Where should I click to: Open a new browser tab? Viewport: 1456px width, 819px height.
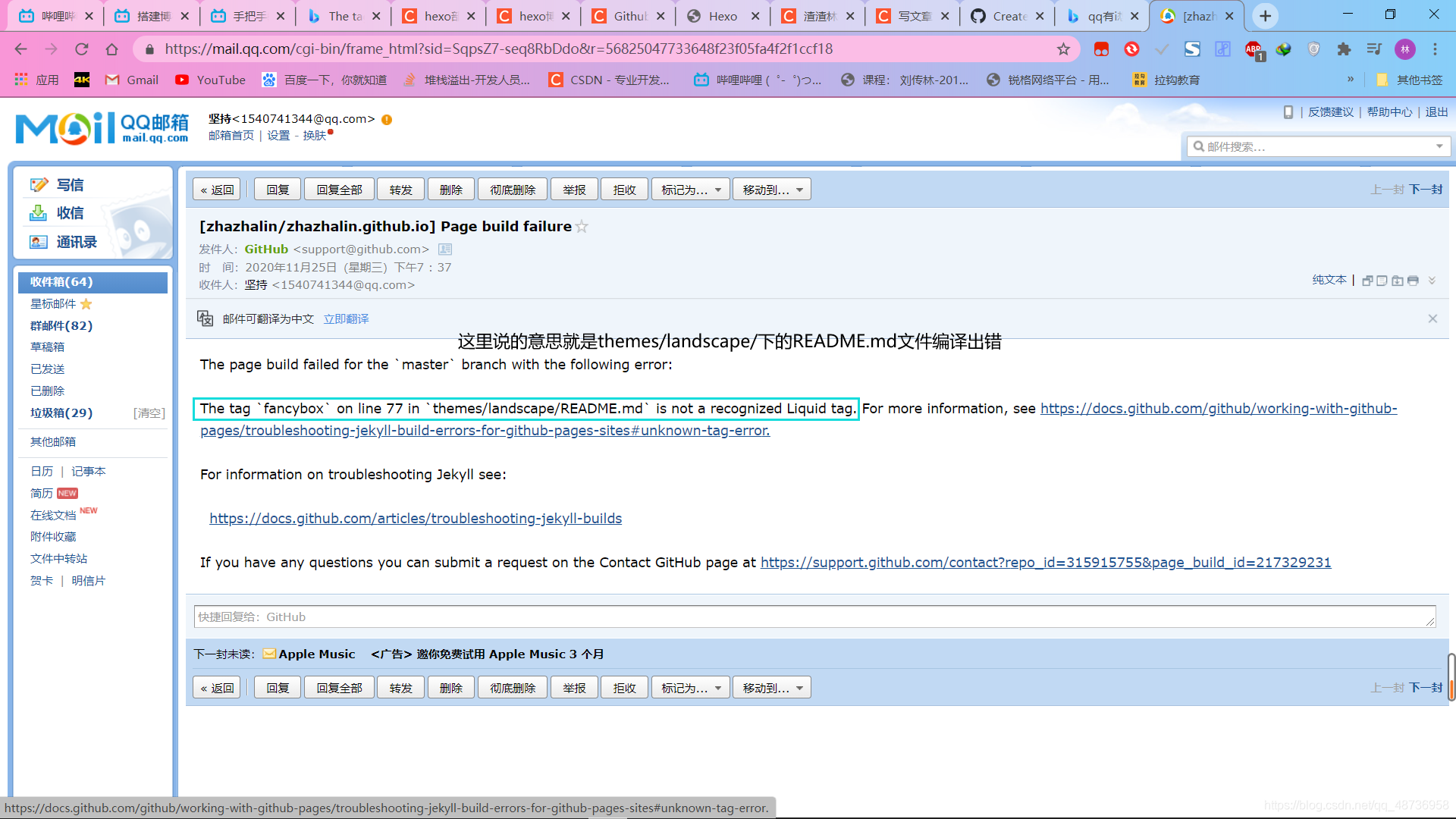pos(1265,16)
